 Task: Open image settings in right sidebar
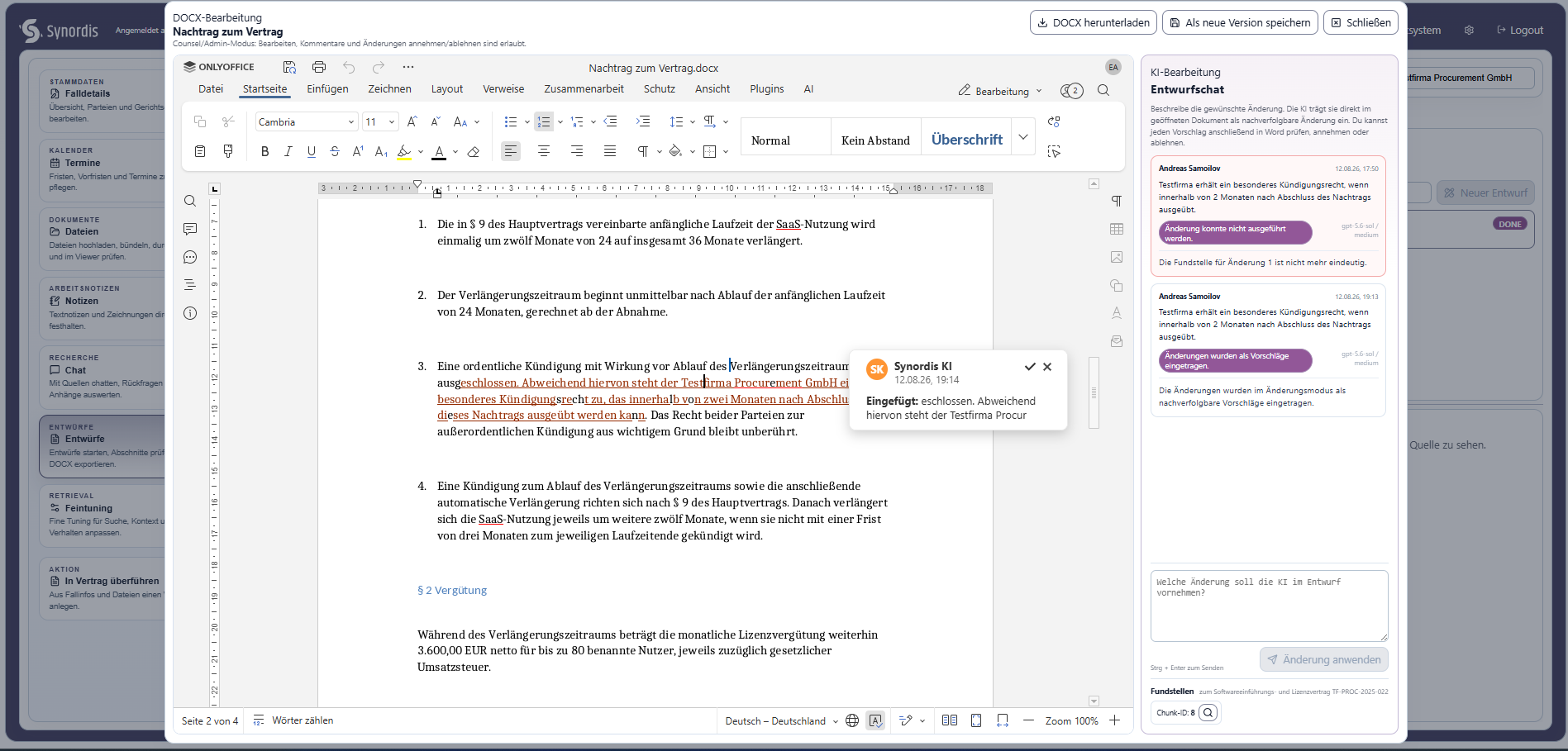pos(1117,257)
